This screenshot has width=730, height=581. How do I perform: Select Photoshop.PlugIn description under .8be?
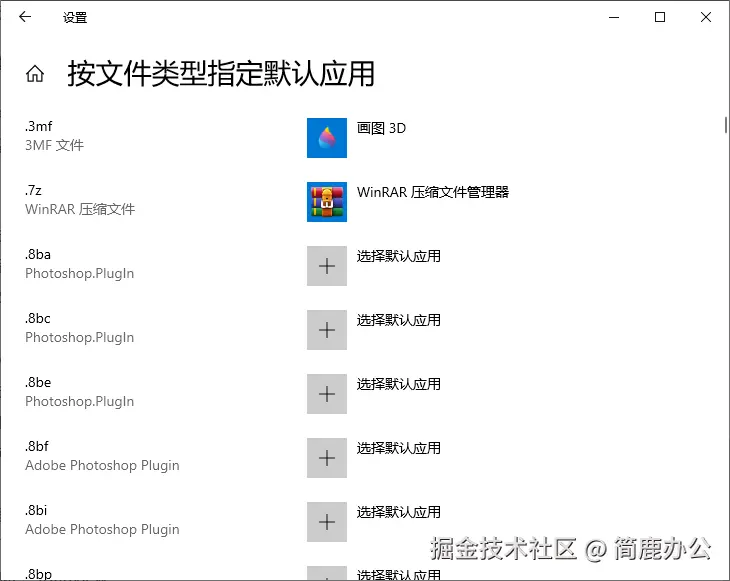tap(80, 401)
